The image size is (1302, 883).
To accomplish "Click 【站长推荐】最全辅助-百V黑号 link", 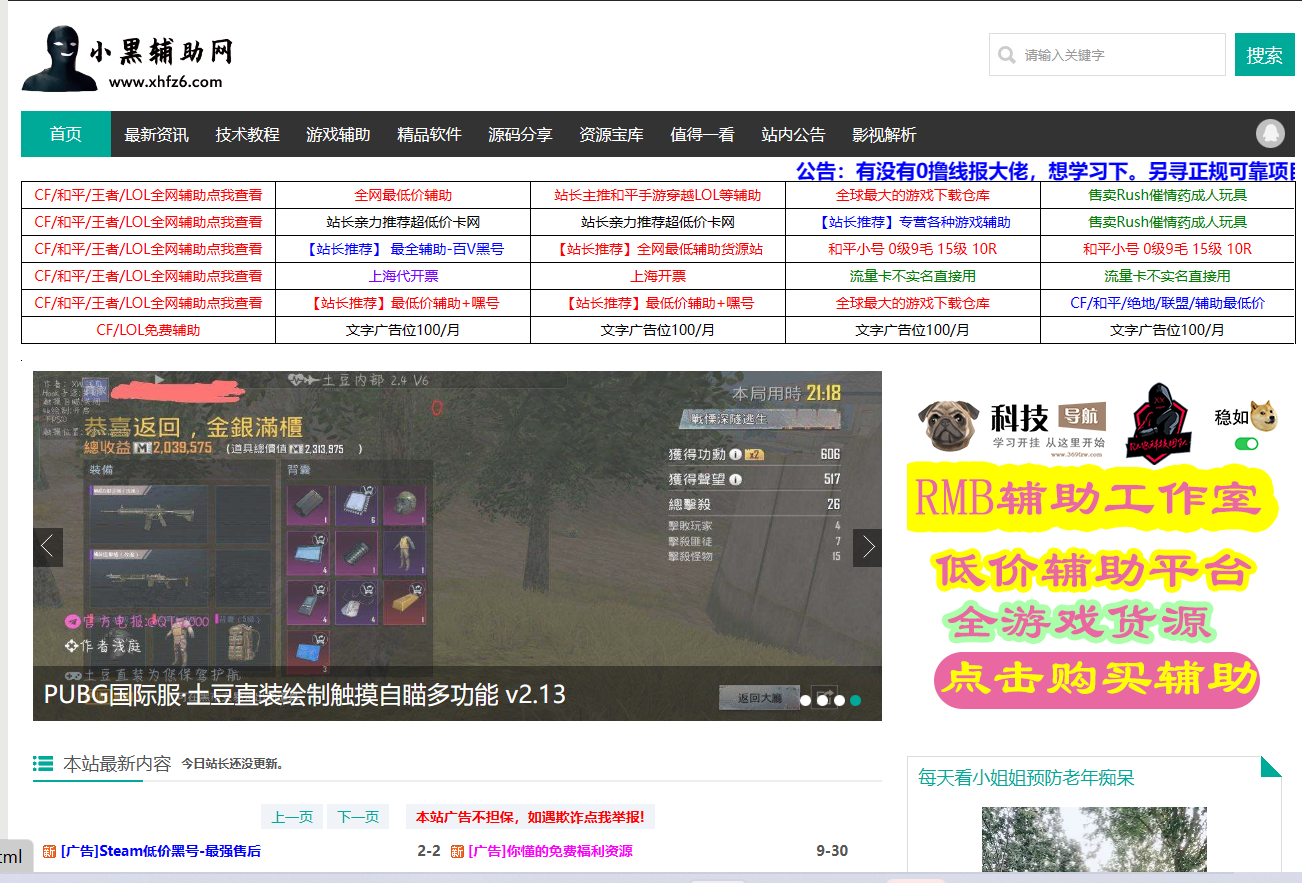I will pos(403,249).
